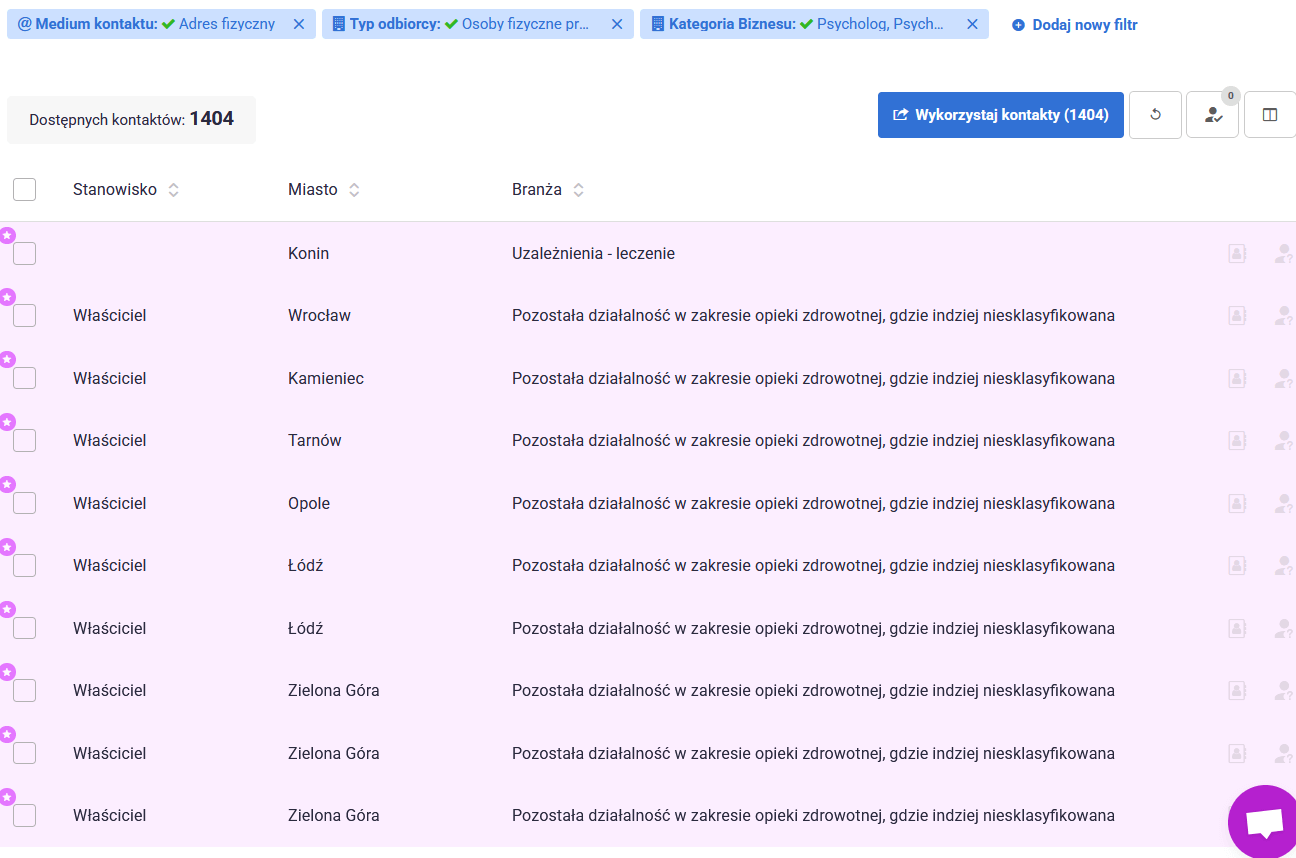Click the star badge on the Tarnów row
The height and width of the screenshot is (858, 1296).
pyautogui.click(x=7, y=422)
